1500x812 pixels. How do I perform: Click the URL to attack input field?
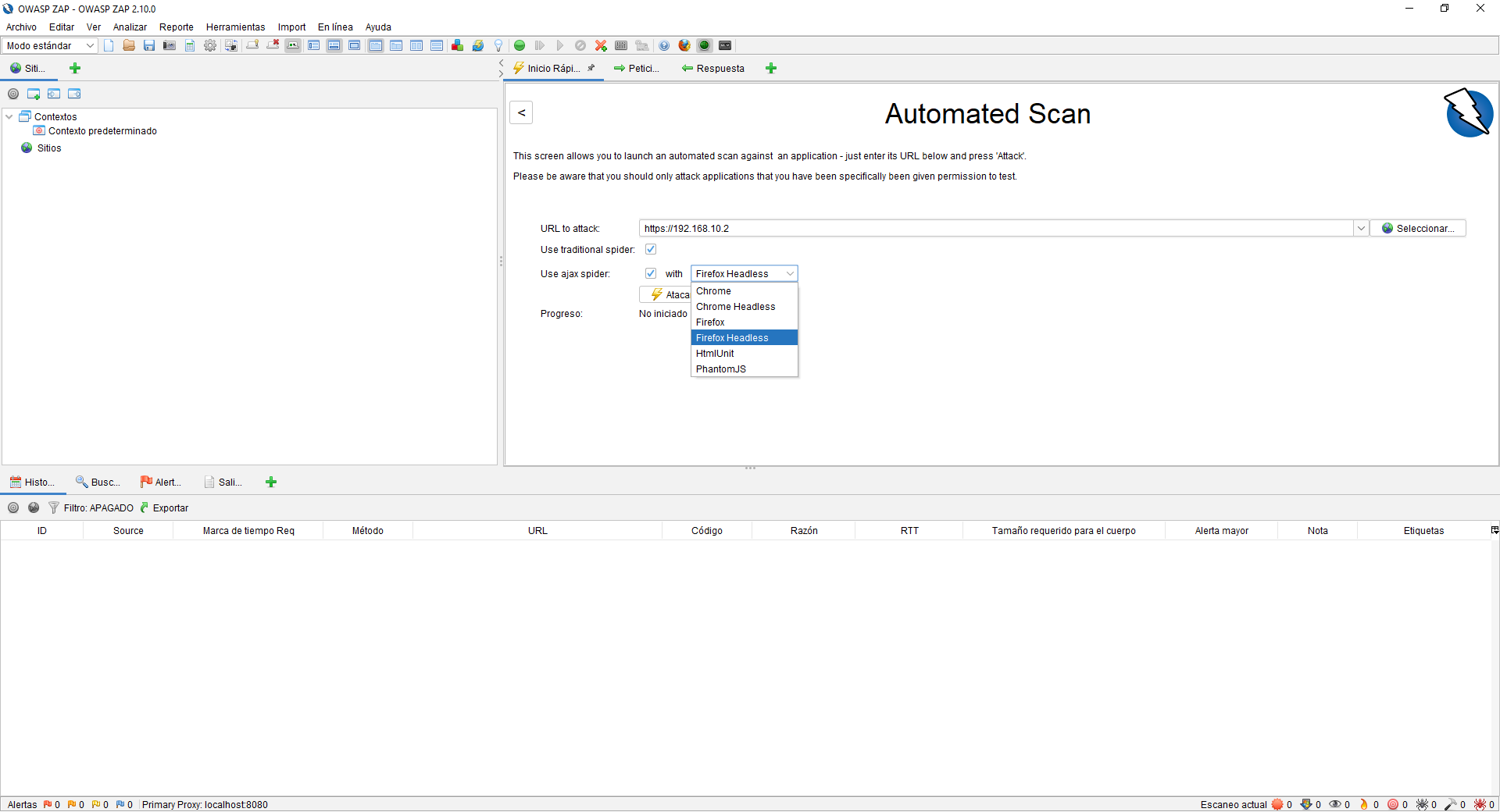tap(996, 229)
